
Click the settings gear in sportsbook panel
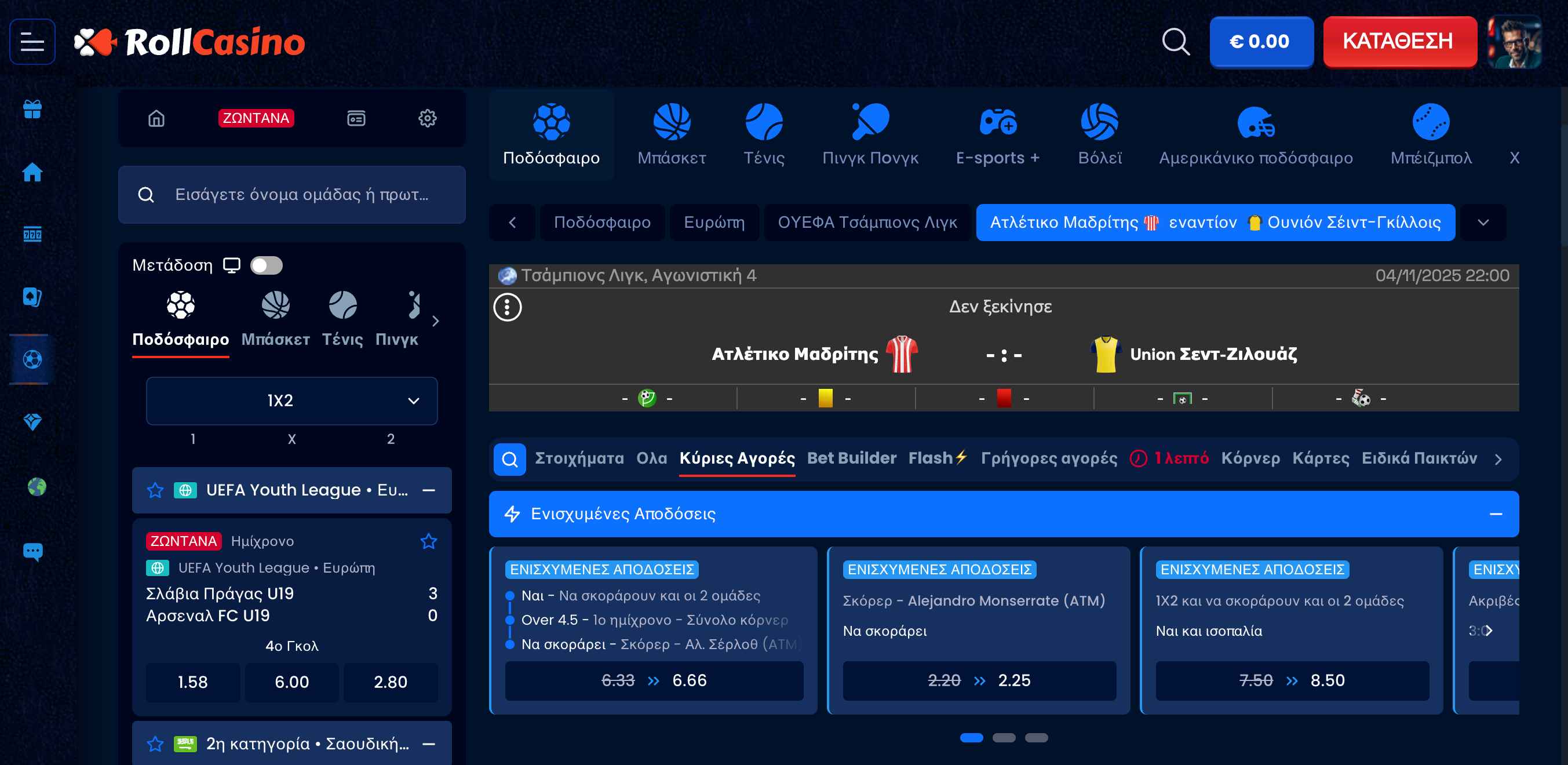click(427, 118)
